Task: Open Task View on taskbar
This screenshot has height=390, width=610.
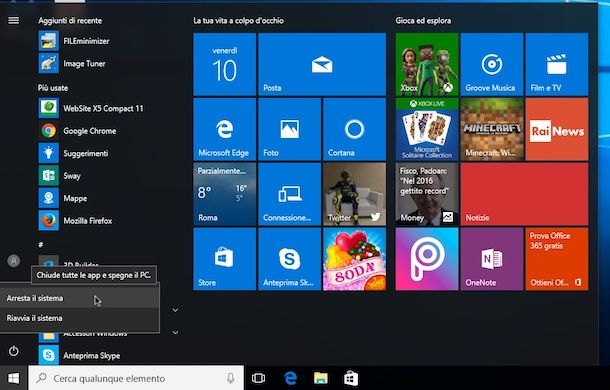Action: click(x=258, y=378)
